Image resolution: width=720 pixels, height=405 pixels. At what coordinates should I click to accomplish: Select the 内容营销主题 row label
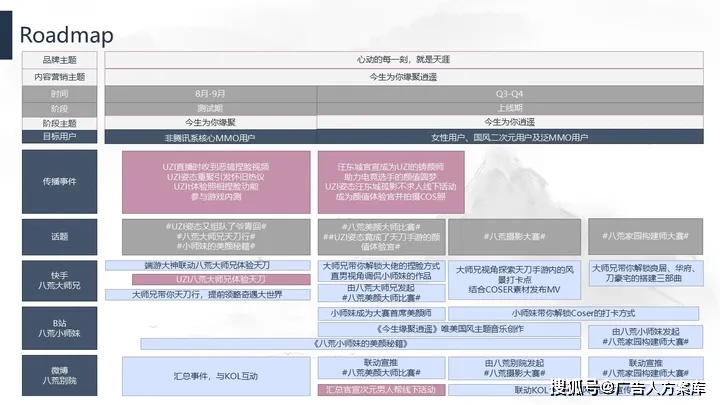tap(60, 77)
